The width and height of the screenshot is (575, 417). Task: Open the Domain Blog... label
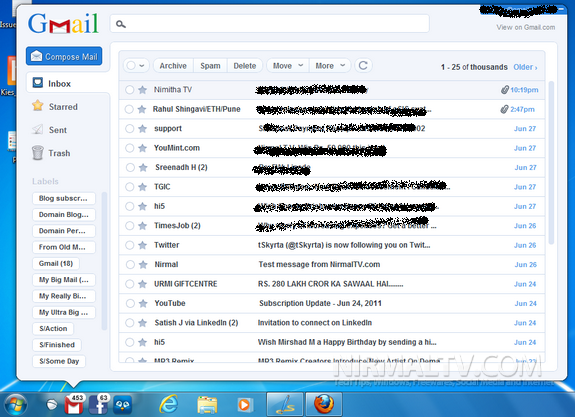pyautogui.click(x=63, y=215)
